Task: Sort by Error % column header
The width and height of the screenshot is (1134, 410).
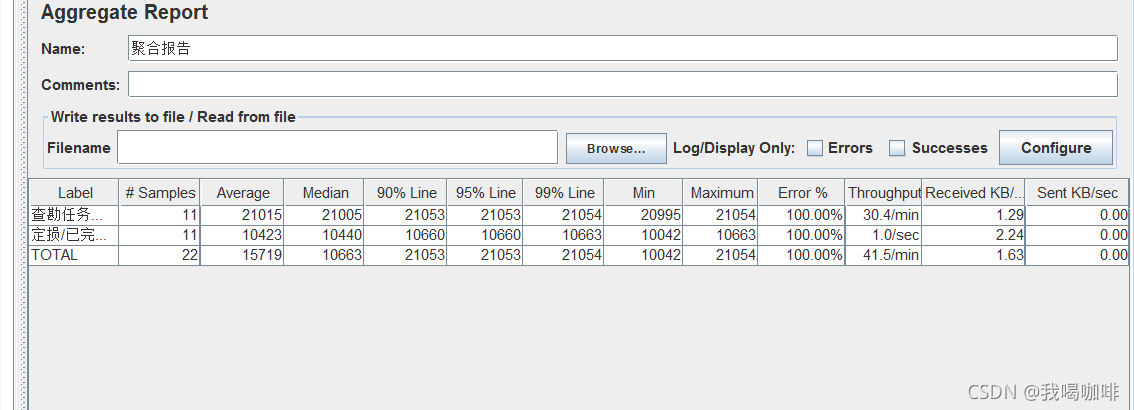Action: point(802,193)
